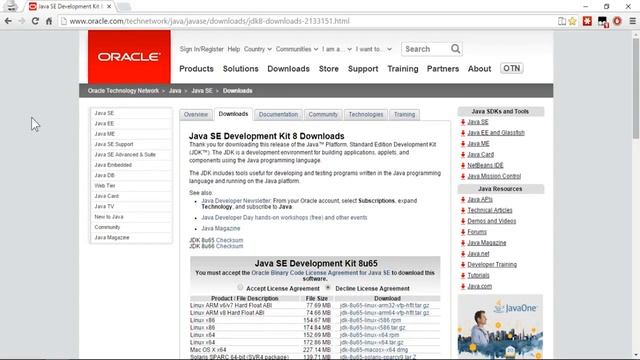Open Oracle Technology Network breadcrumb

pyautogui.click(x=123, y=91)
